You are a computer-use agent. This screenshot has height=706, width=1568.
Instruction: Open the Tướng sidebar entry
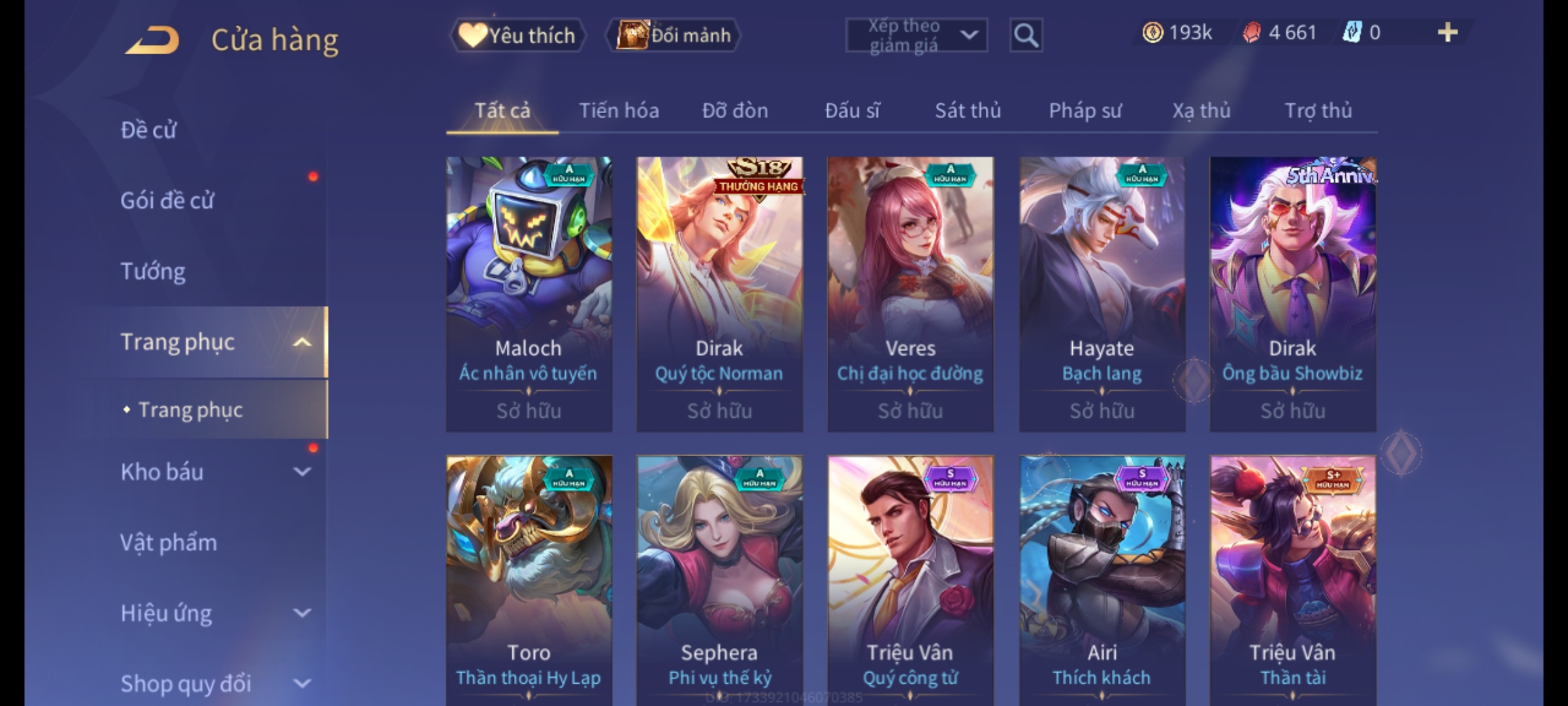tap(153, 271)
